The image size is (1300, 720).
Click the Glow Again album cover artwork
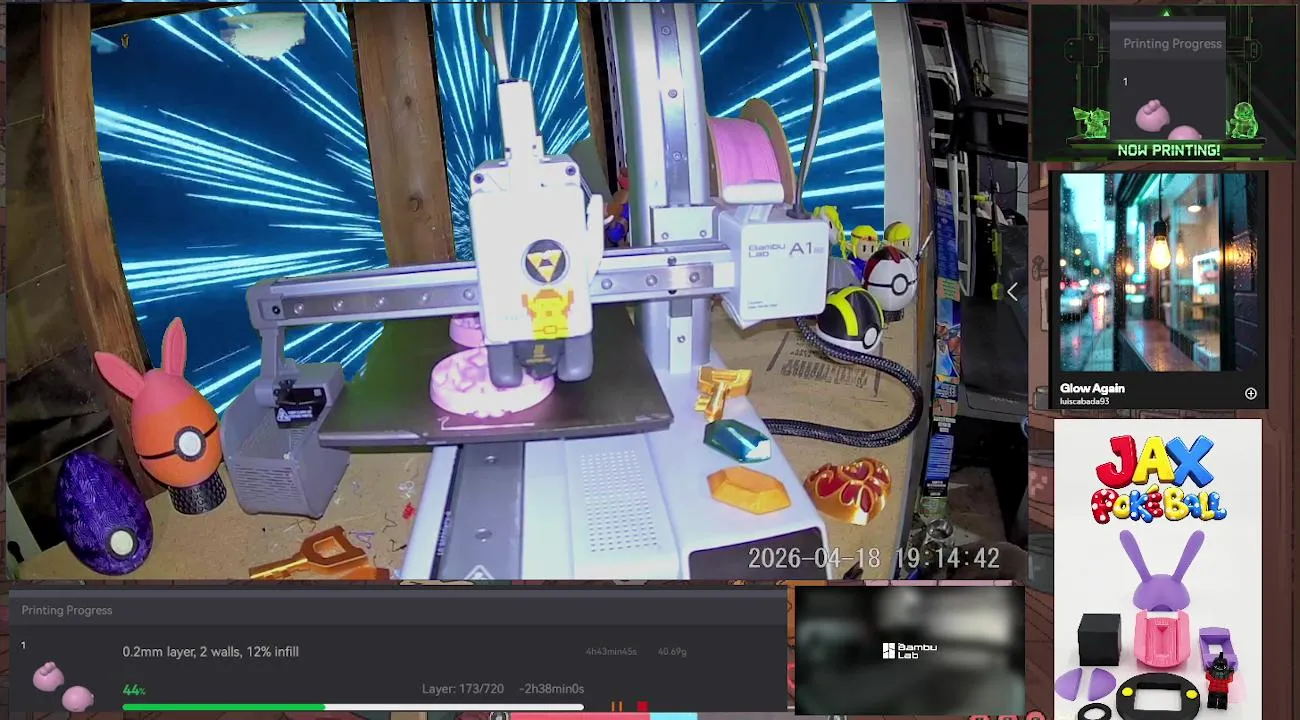(1158, 272)
